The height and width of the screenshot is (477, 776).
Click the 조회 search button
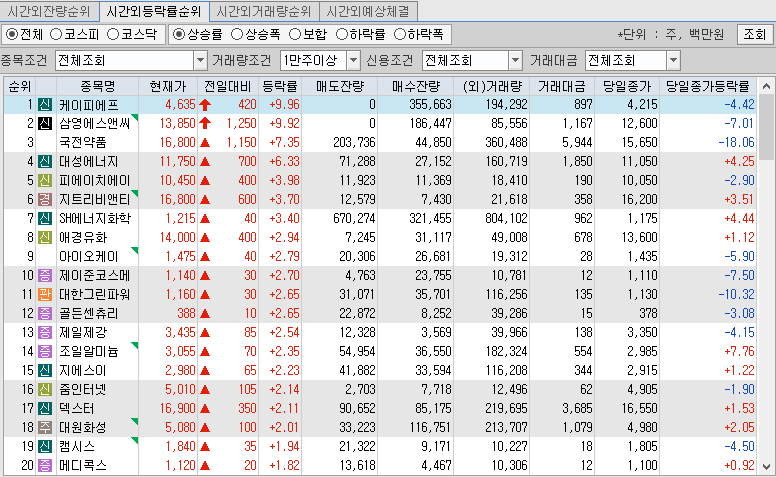[x=755, y=35]
